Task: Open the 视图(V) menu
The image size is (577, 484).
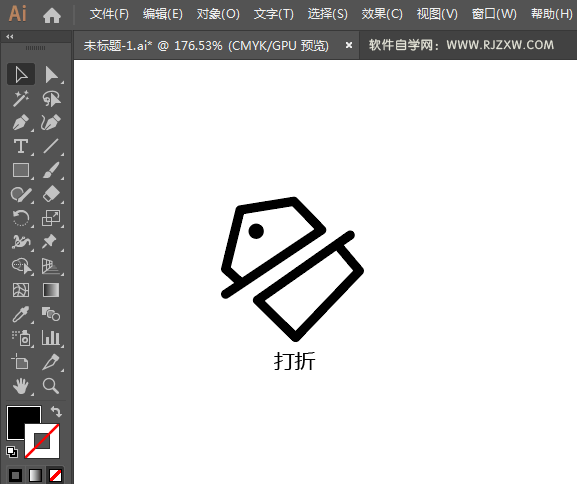Action: (437, 14)
